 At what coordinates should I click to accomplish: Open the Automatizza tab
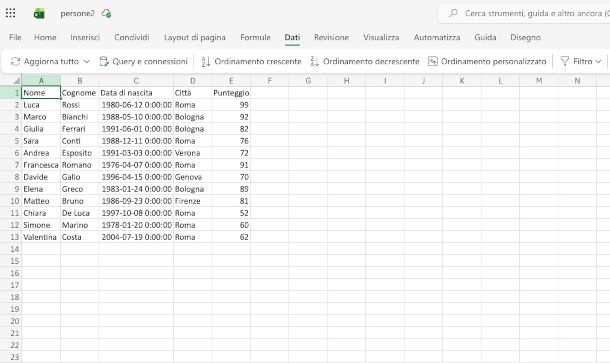click(437, 37)
